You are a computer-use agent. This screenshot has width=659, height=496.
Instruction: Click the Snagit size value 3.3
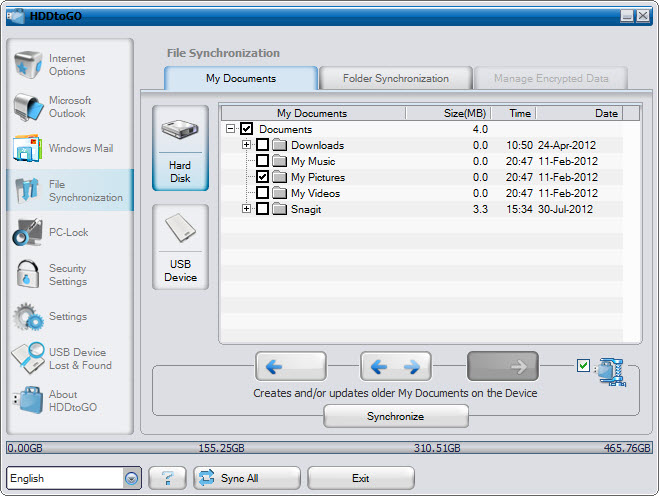[480, 209]
